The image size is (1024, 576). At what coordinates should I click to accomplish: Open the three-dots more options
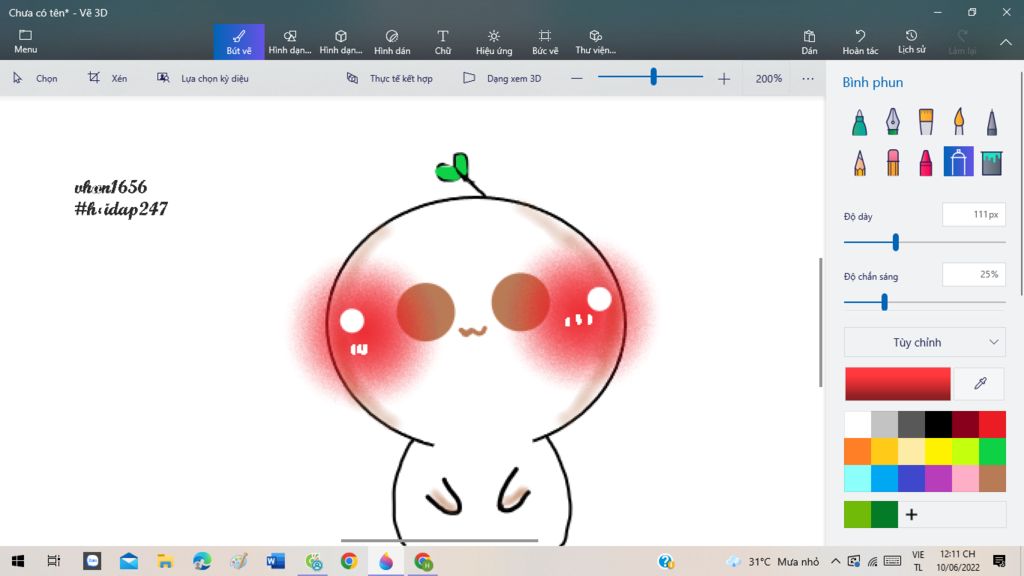[x=808, y=78]
